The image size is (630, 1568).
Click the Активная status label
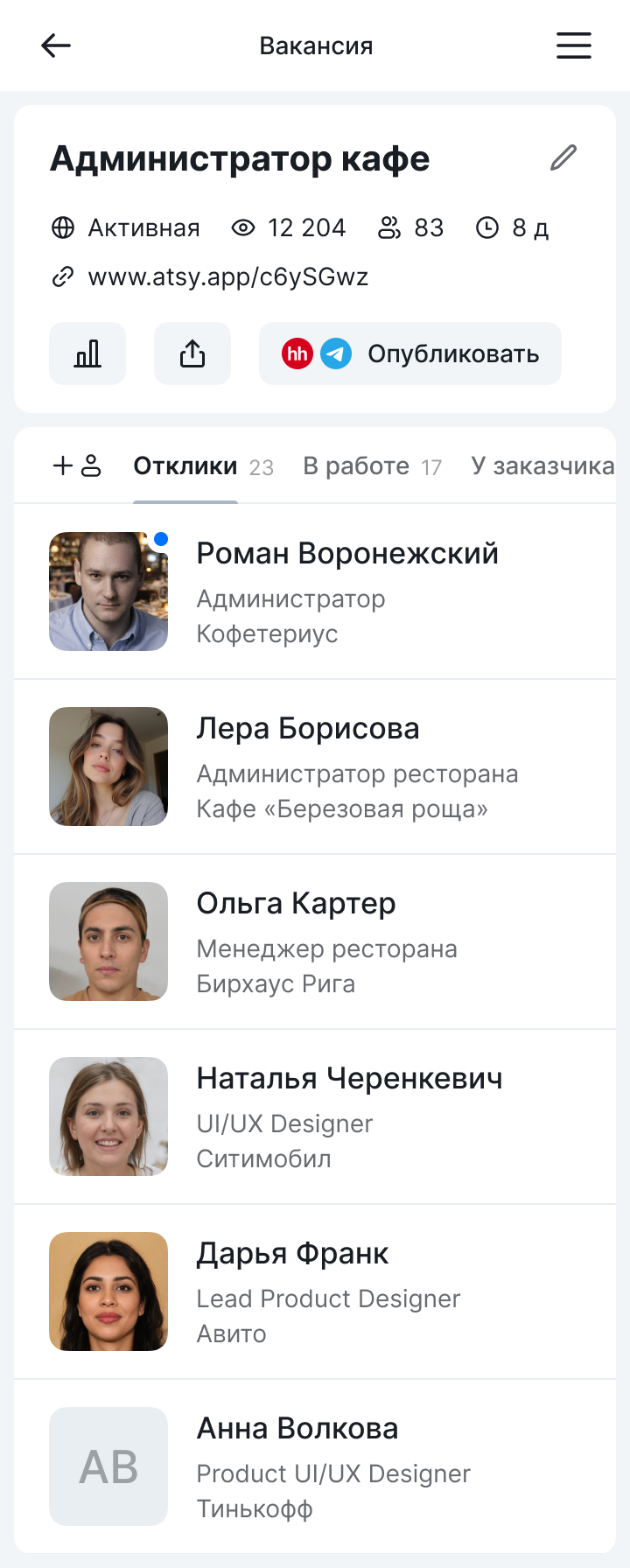coord(143,228)
